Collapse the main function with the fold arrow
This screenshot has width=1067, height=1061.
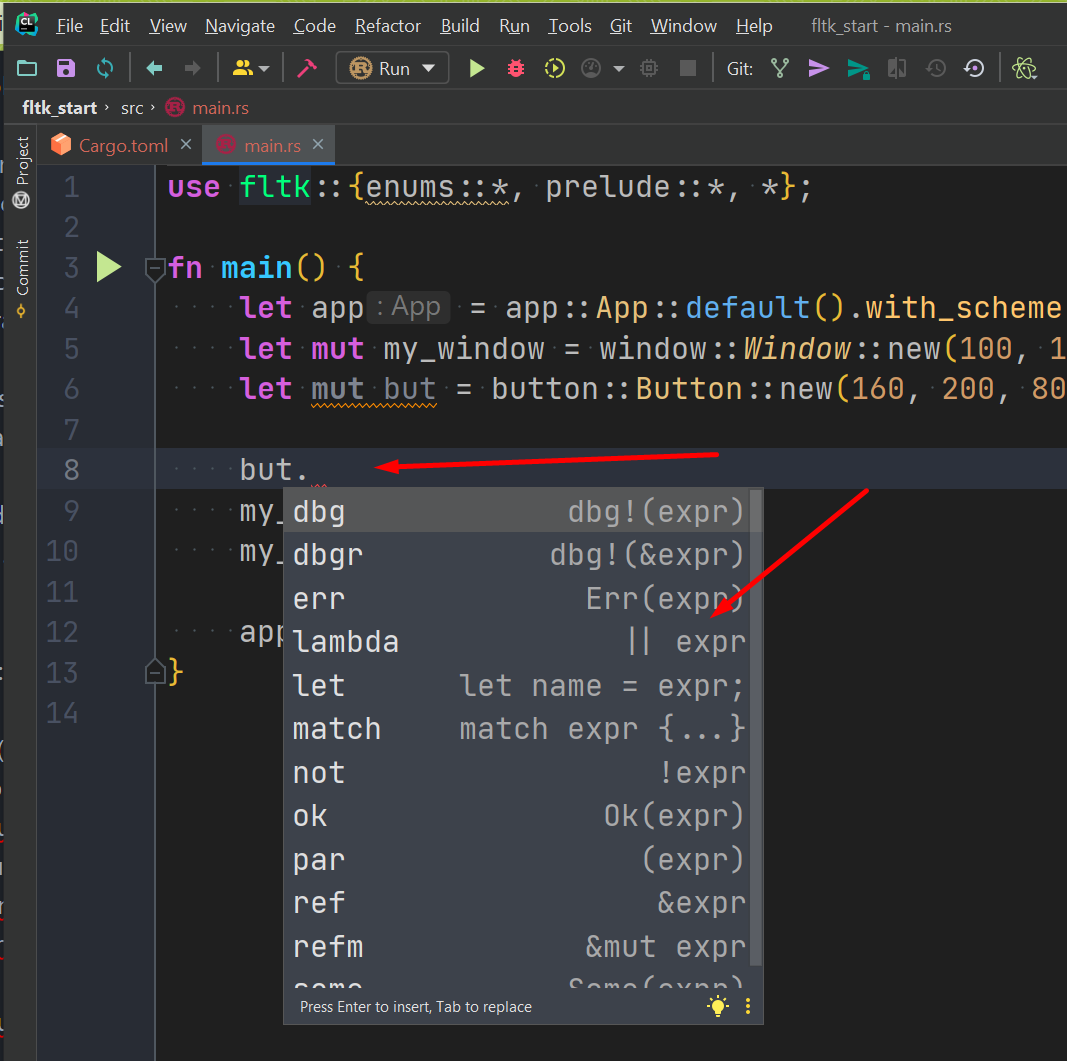pyautogui.click(x=155, y=267)
